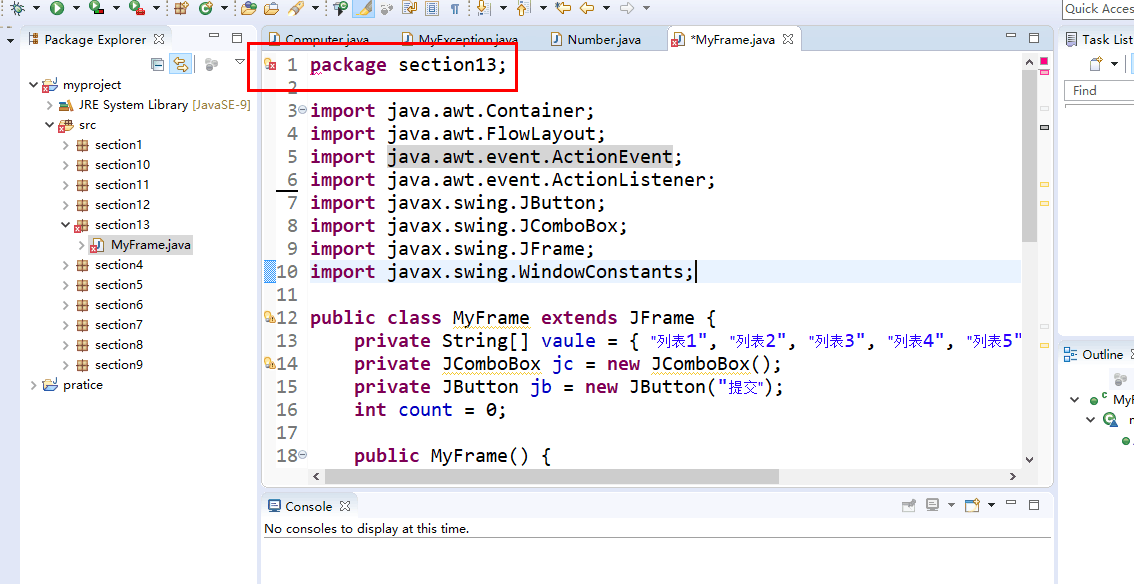Viewport: 1134px width, 584px height.
Task: Click the New Java Package icon
Action: point(182,8)
